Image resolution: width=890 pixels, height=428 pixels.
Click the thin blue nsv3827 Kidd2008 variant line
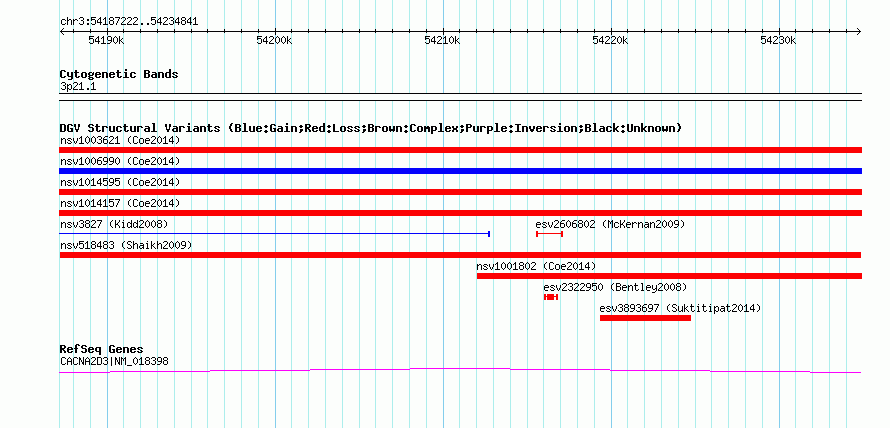[275, 233]
